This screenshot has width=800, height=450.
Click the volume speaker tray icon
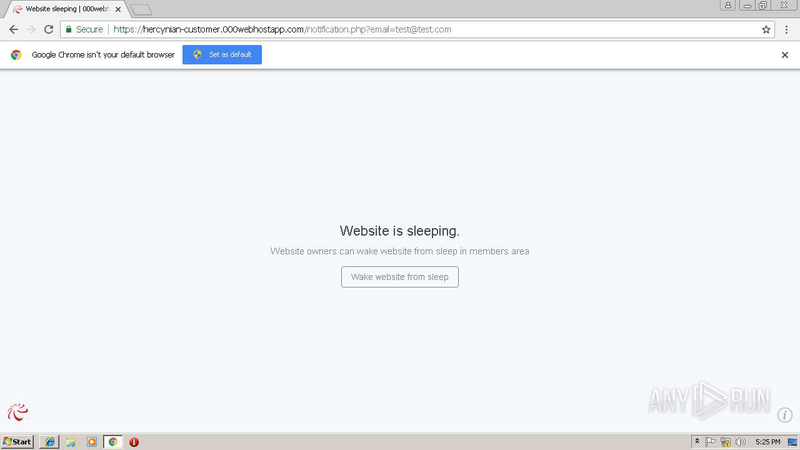coord(740,441)
